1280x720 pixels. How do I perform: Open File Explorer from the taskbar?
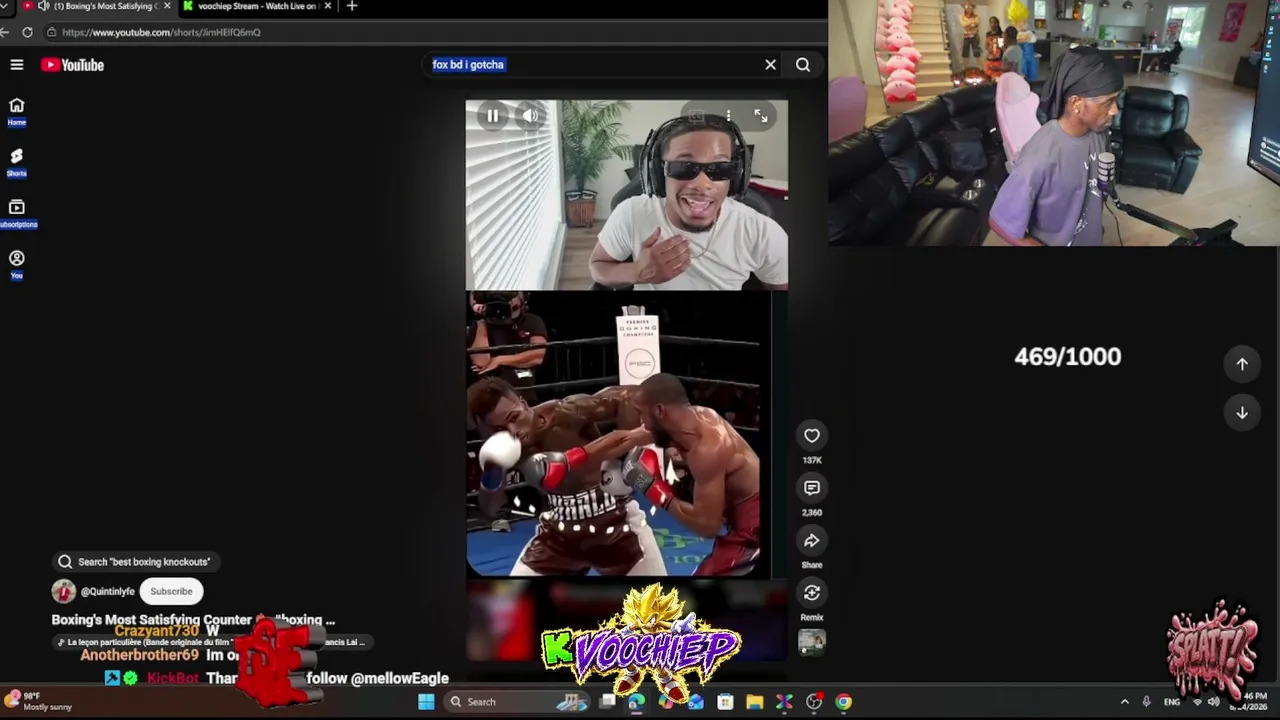[755, 702]
